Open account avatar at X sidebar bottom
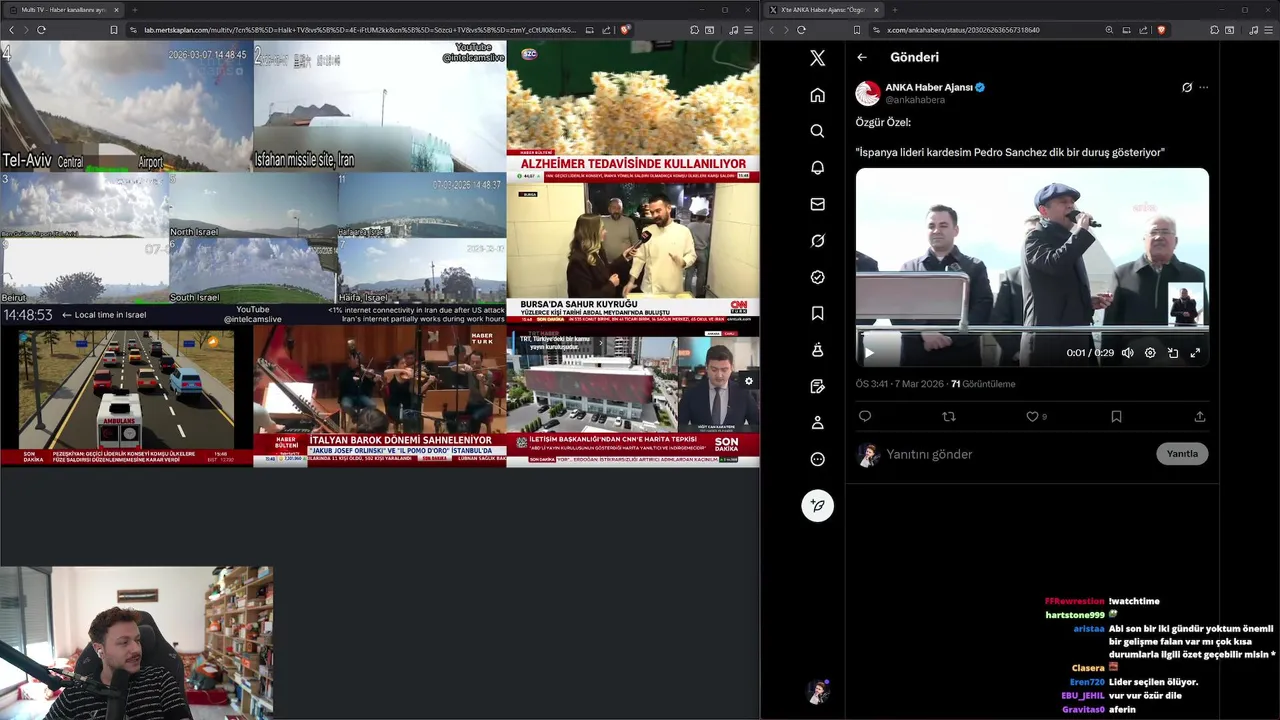Viewport: 1280px width, 720px height. (x=817, y=691)
